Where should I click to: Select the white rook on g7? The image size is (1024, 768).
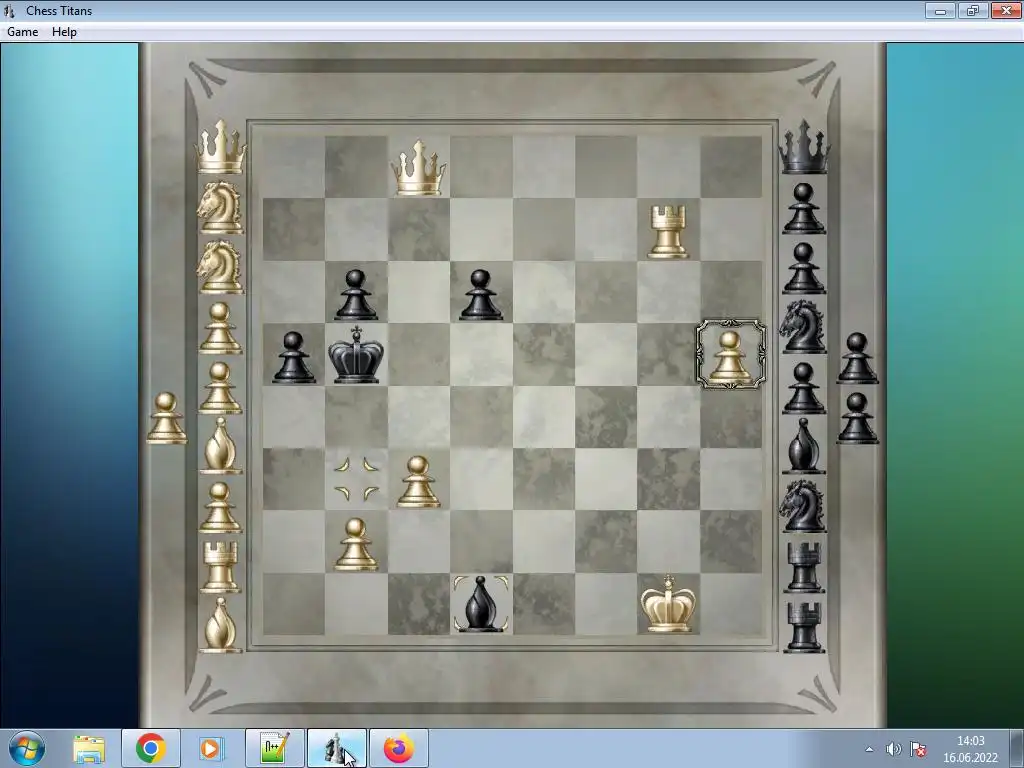[667, 231]
